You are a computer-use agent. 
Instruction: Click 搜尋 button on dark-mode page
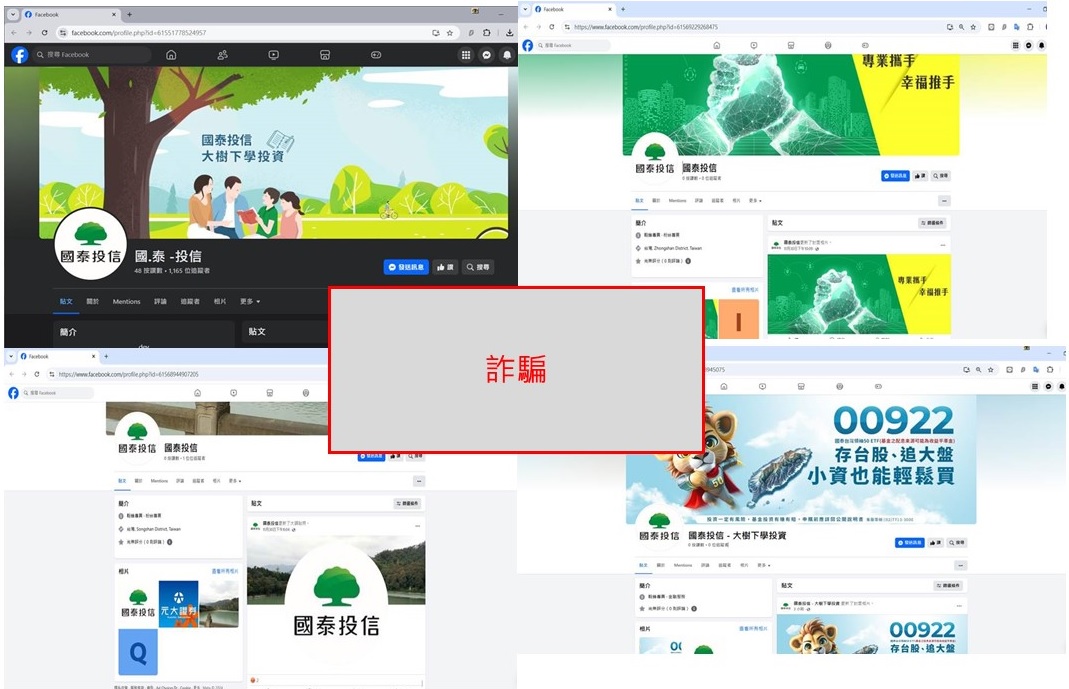pos(478,267)
